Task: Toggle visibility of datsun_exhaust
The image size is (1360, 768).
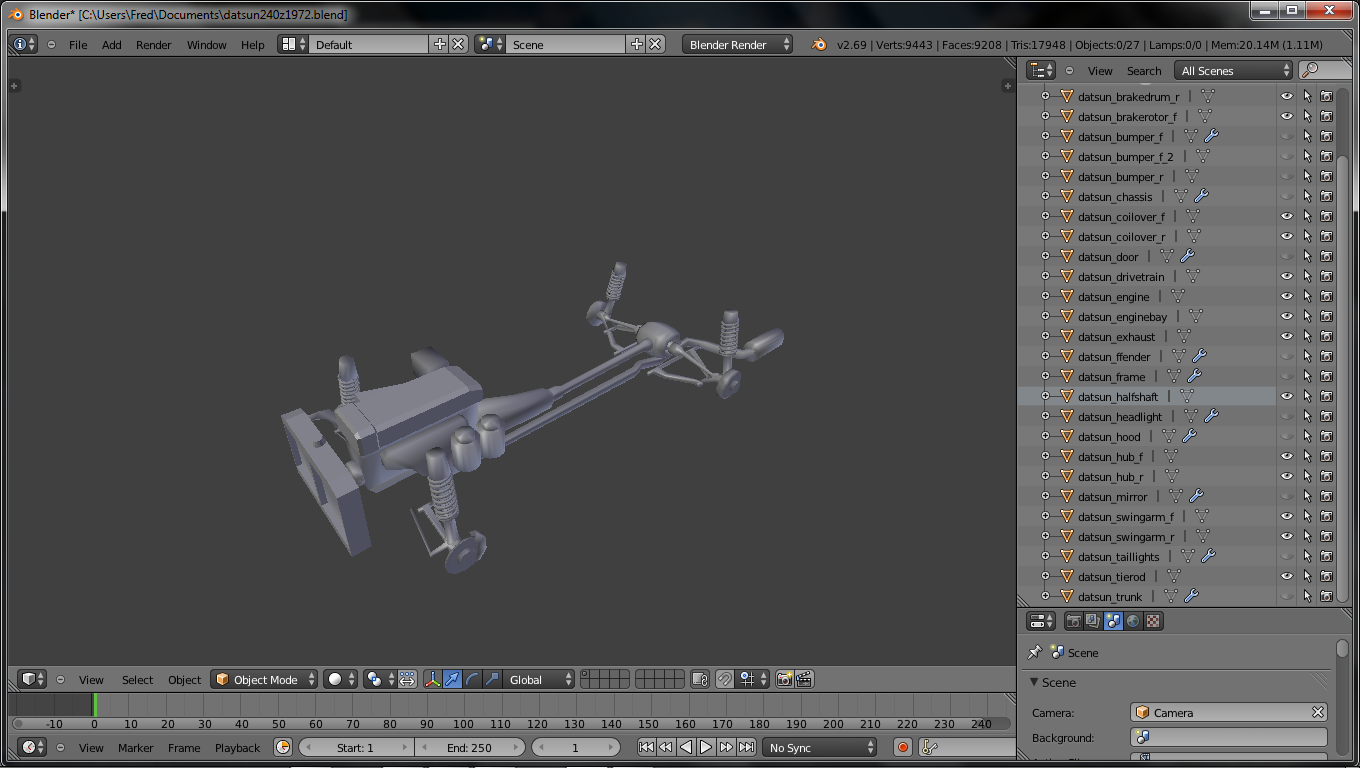Action: (x=1287, y=337)
